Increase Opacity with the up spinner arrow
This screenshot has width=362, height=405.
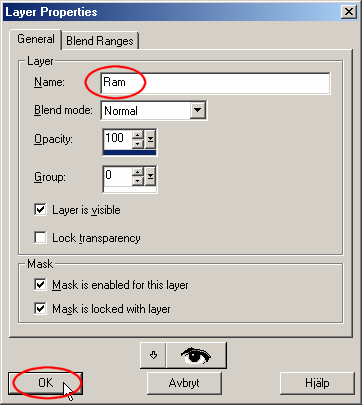138,135
